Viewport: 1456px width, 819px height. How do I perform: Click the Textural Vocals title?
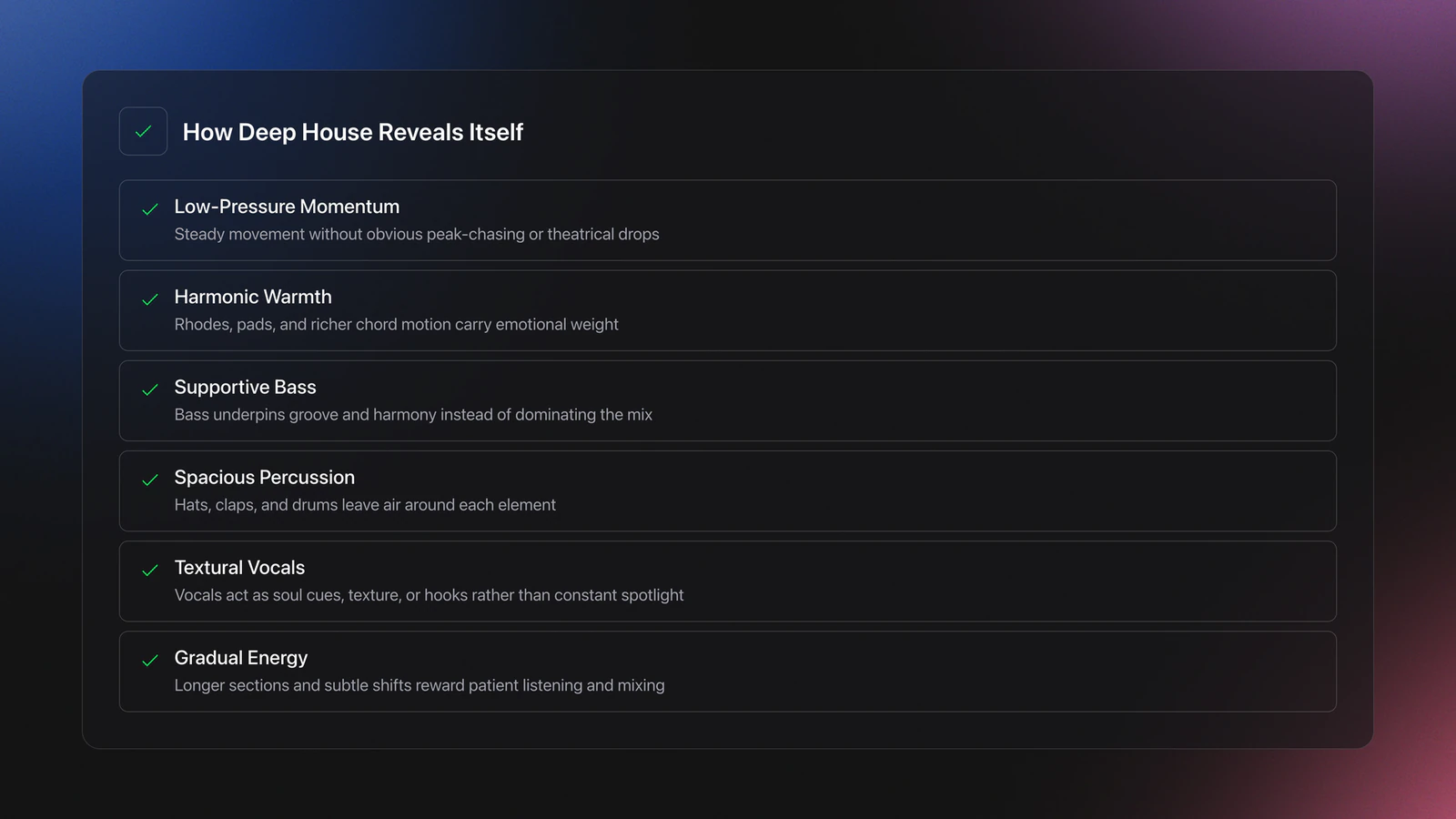(x=239, y=567)
